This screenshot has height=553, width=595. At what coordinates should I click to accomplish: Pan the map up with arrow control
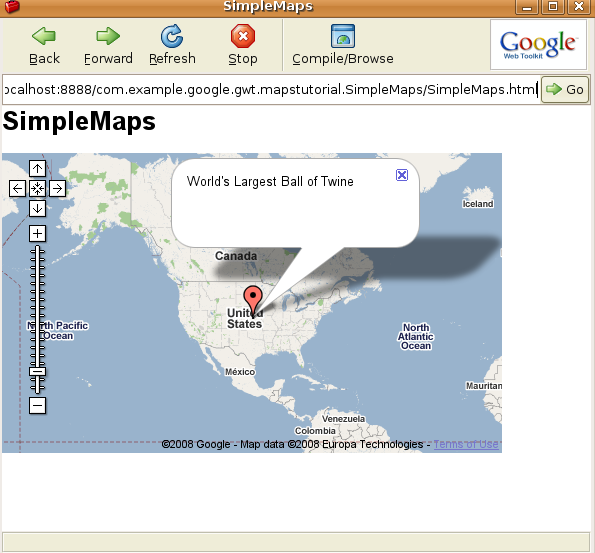37,169
